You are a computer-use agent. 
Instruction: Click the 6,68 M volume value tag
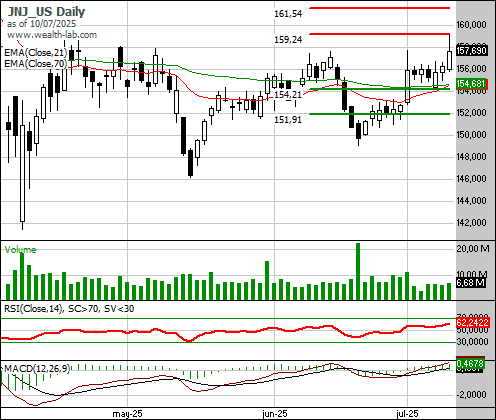click(471, 283)
